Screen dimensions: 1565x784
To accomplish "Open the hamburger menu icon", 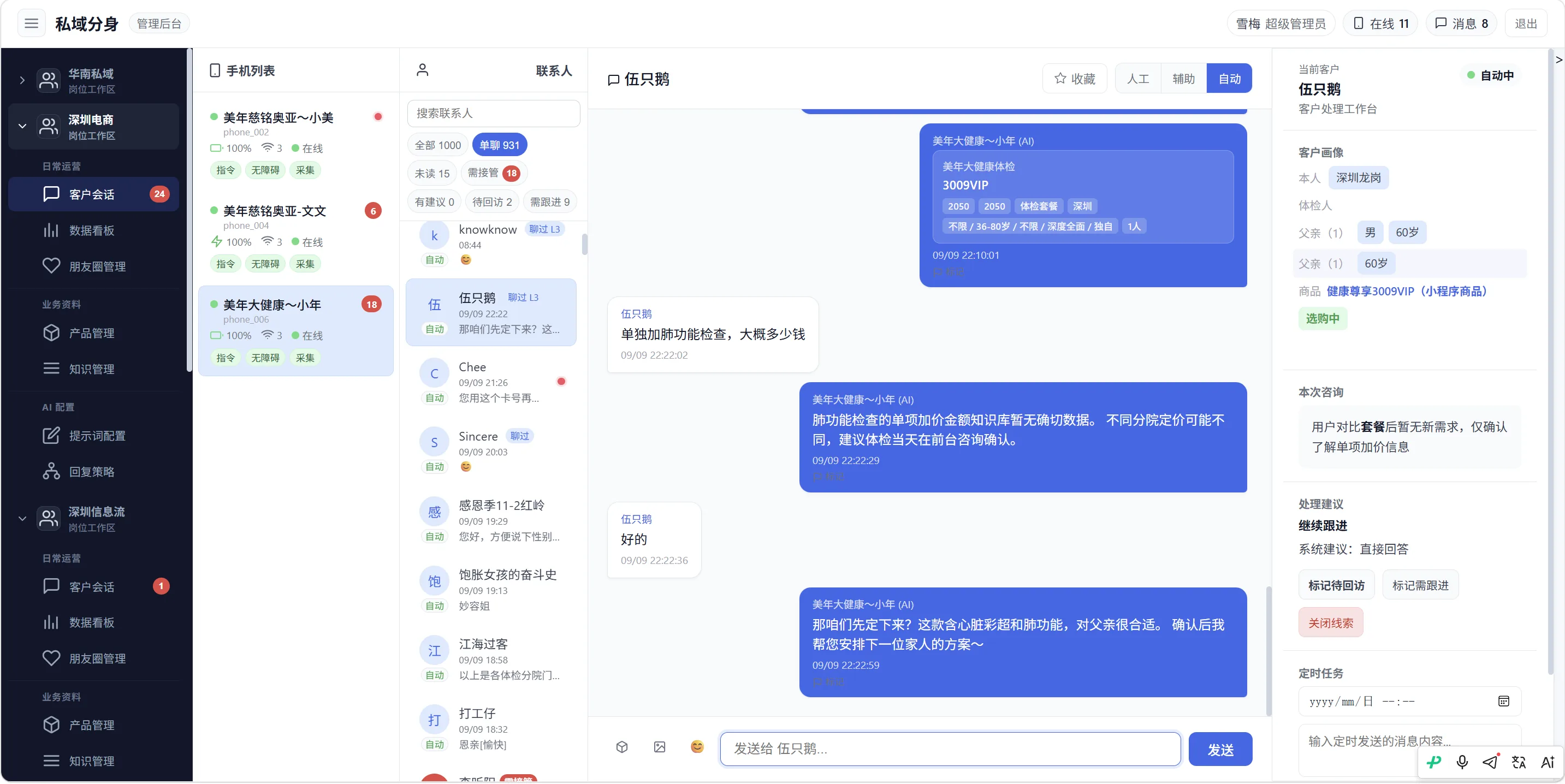I will [32, 23].
